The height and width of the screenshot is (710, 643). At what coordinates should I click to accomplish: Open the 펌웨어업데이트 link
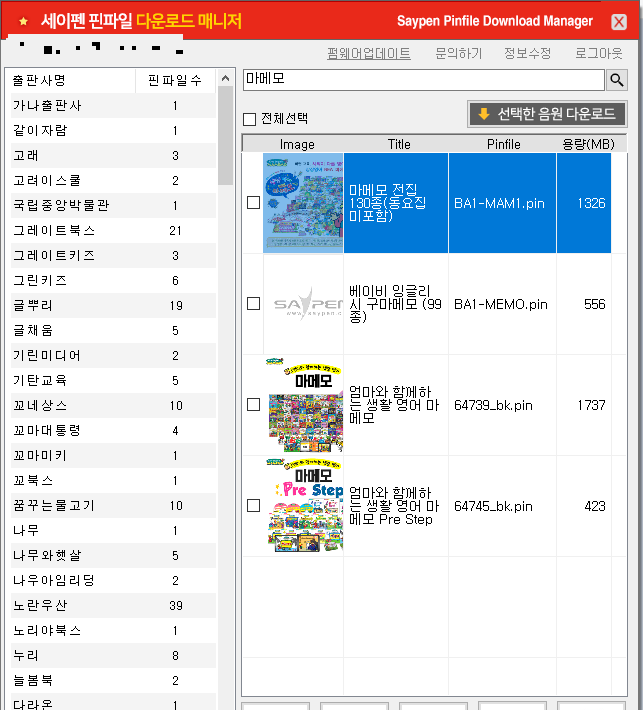tap(369, 53)
